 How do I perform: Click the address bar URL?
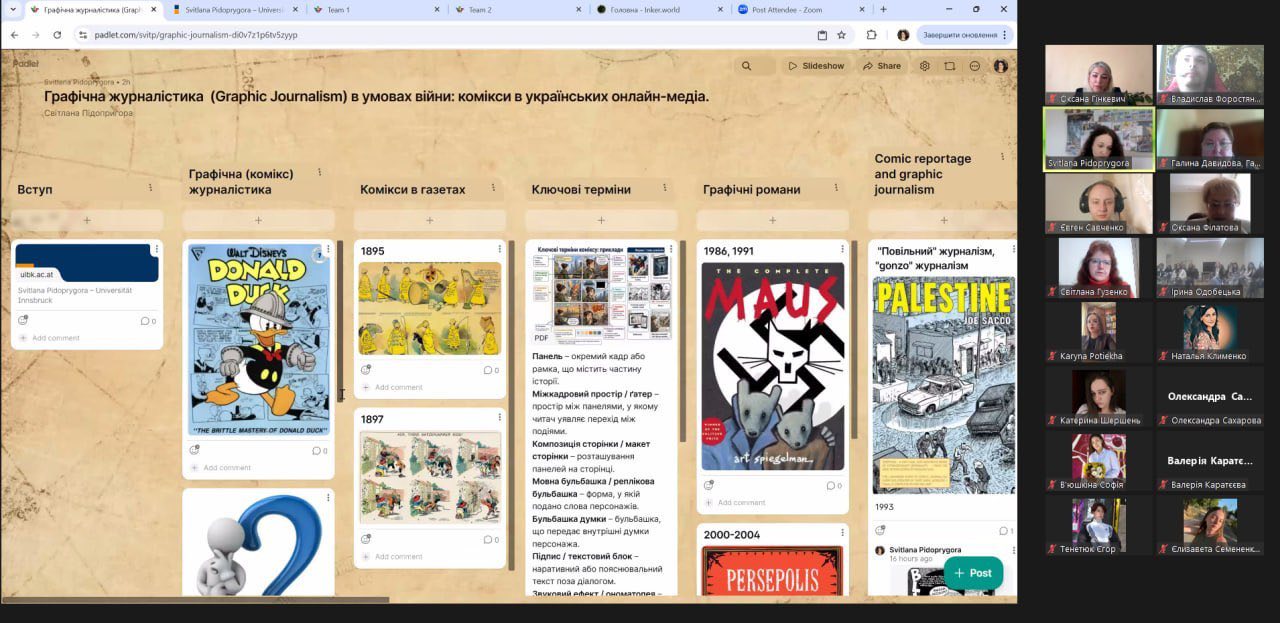point(196,34)
